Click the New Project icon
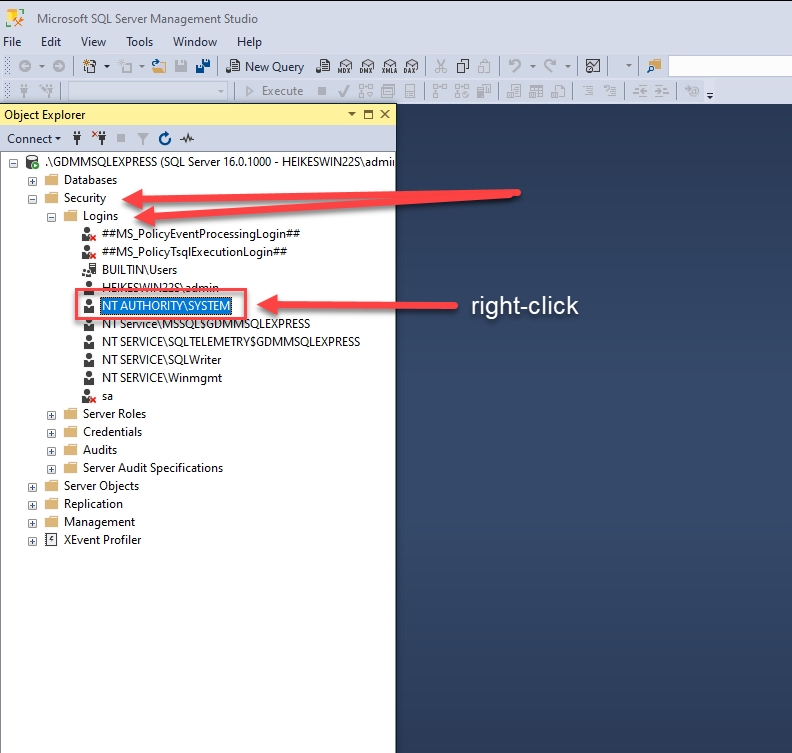792x753 pixels. pyautogui.click(x=89, y=66)
